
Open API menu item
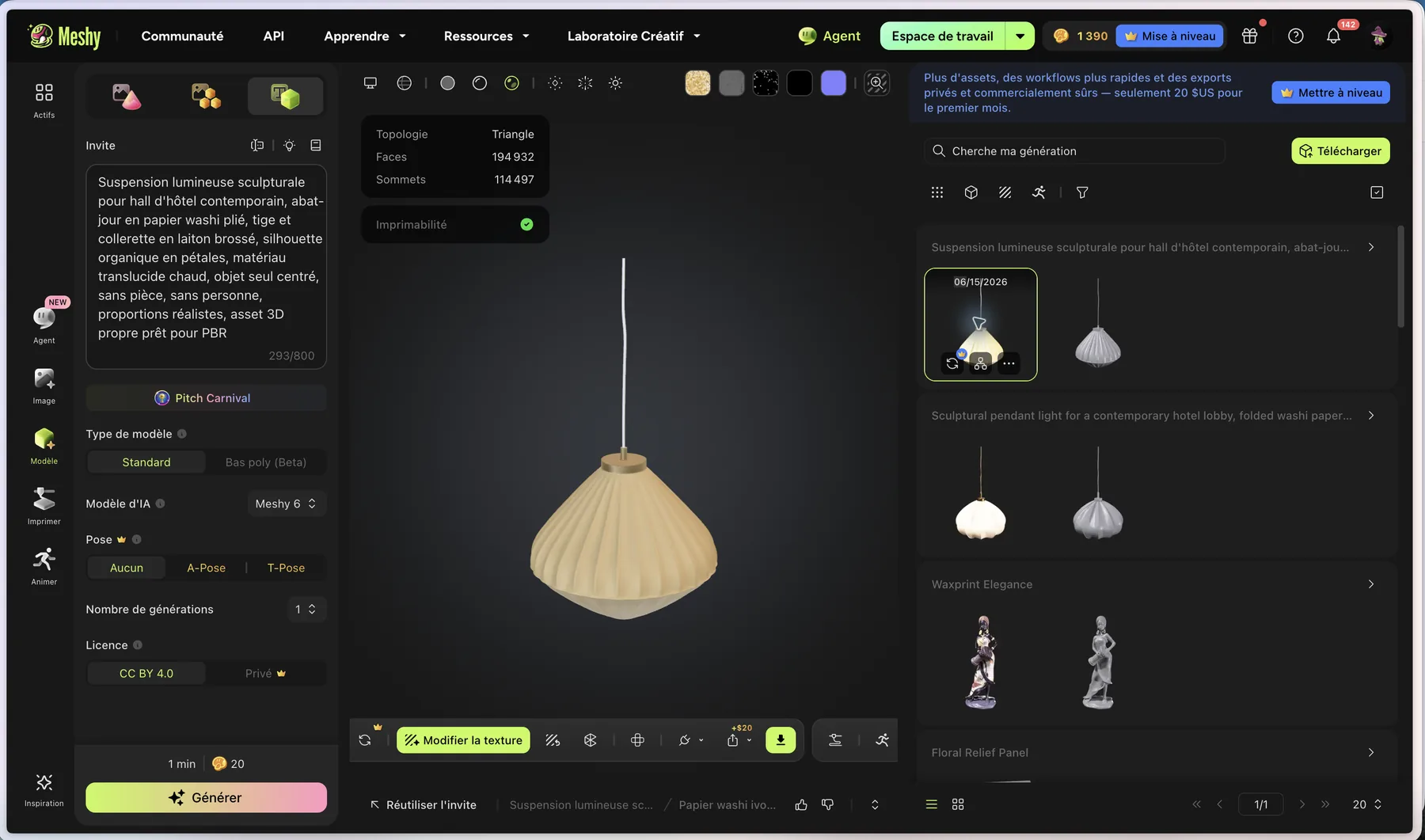coord(273,36)
